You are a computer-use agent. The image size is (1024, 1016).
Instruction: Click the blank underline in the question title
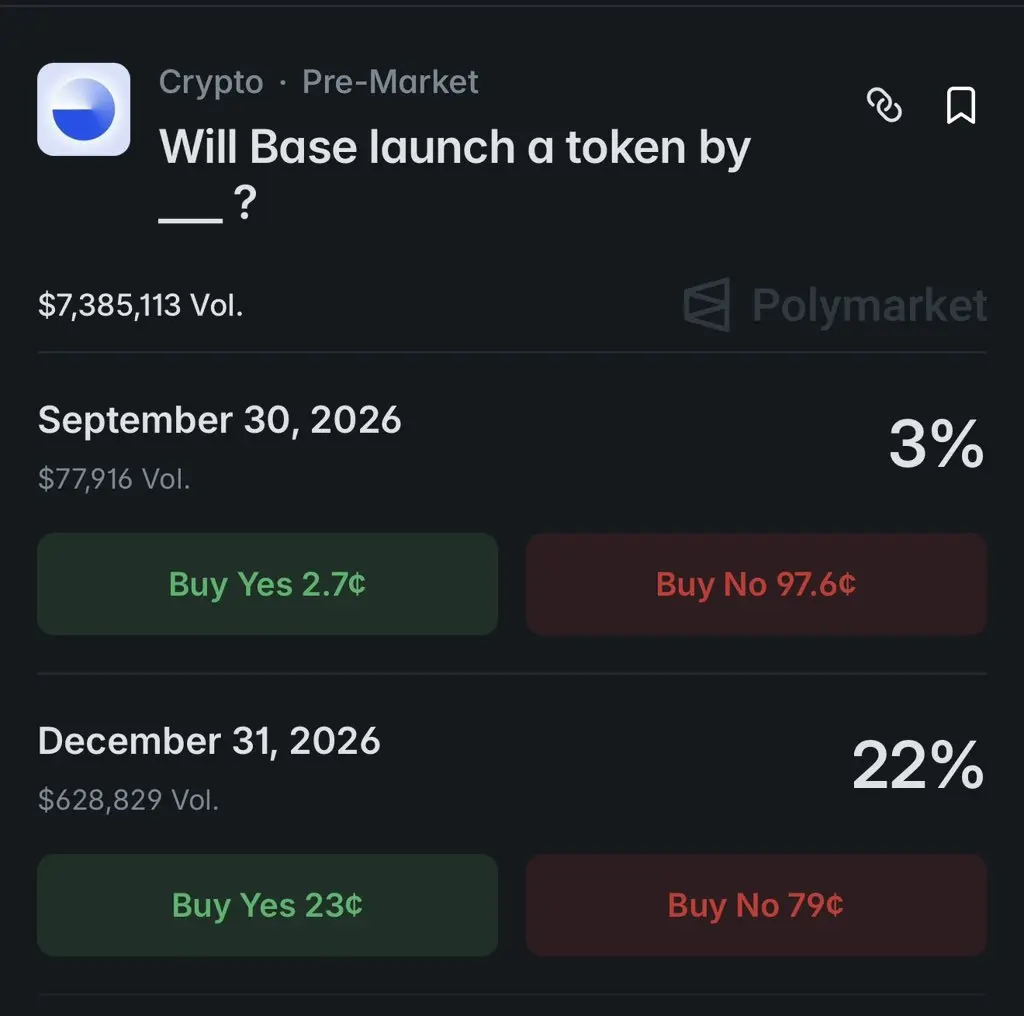[x=191, y=219]
